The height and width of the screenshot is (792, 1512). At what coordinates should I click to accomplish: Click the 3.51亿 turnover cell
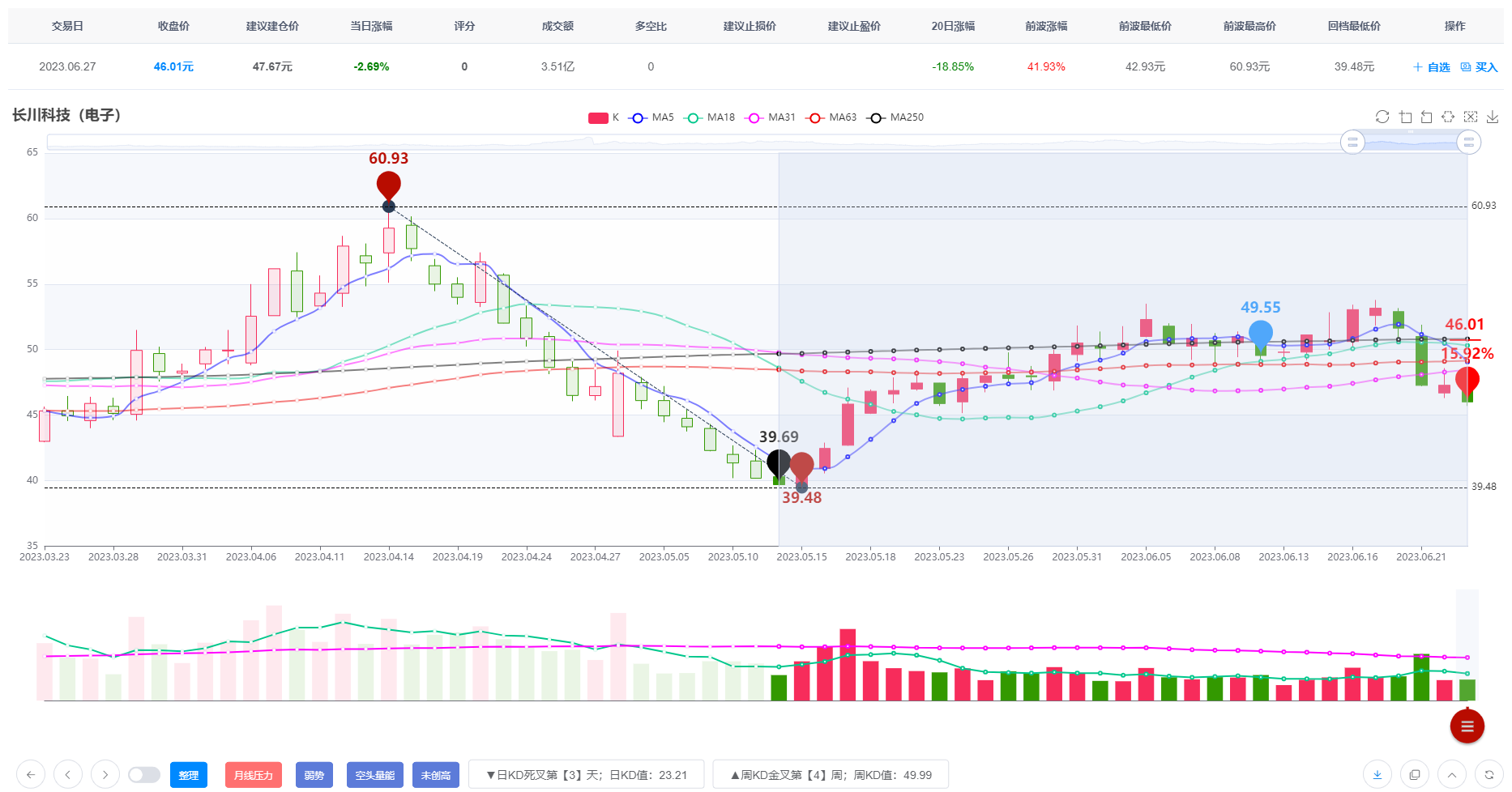[x=557, y=66]
